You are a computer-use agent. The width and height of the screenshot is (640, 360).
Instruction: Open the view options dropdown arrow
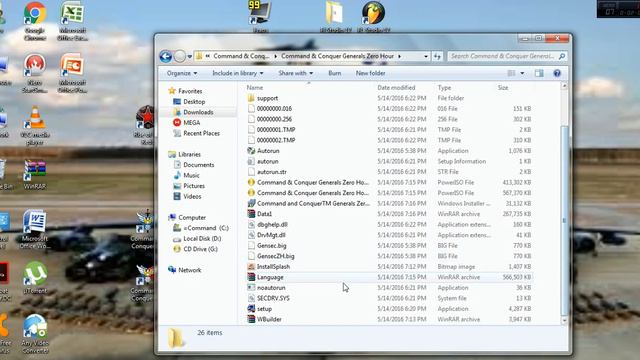coord(522,73)
